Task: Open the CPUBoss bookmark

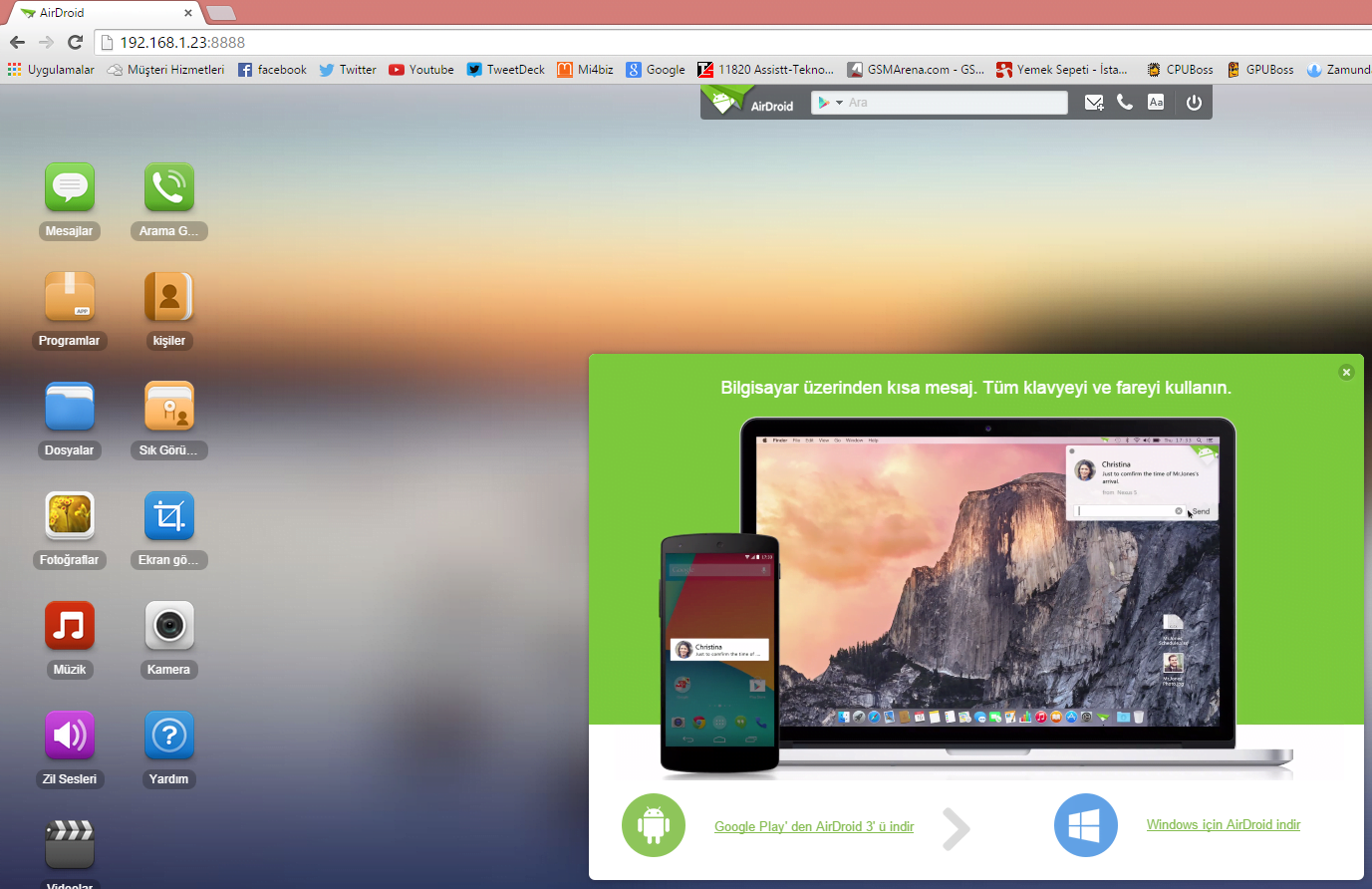Action: 1180,70
